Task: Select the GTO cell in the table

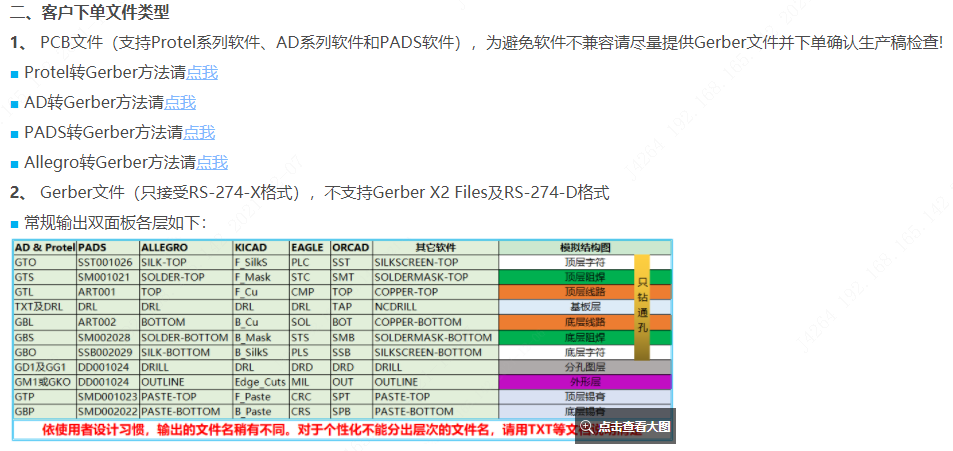Action: tap(26, 262)
